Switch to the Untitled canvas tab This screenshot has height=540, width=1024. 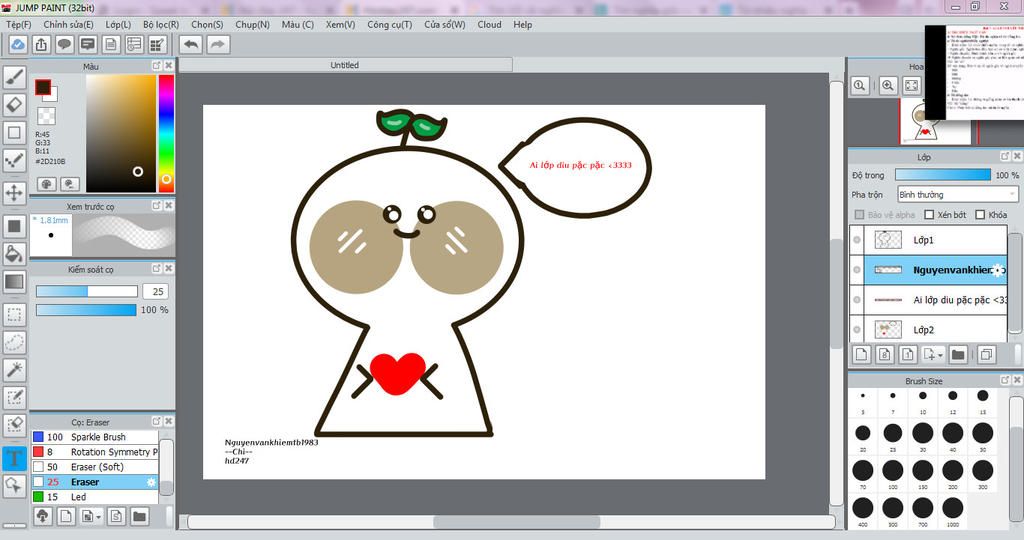pos(345,65)
